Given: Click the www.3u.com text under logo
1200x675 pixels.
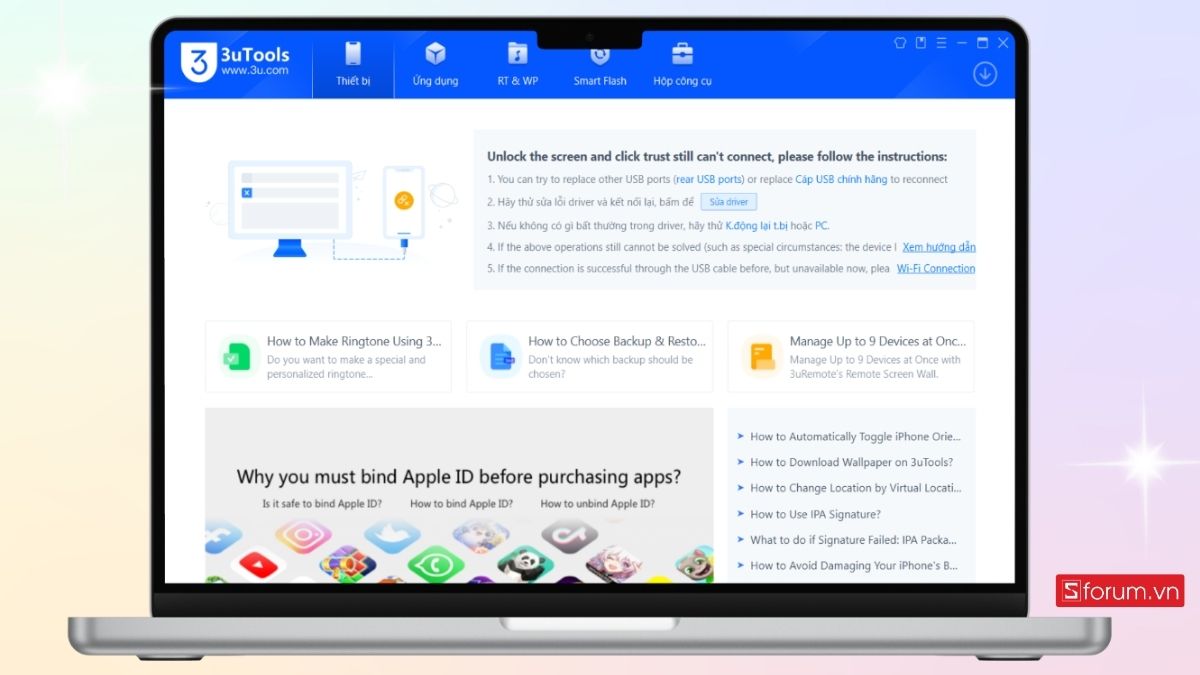Looking at the screenshot, I should (255, 71).
